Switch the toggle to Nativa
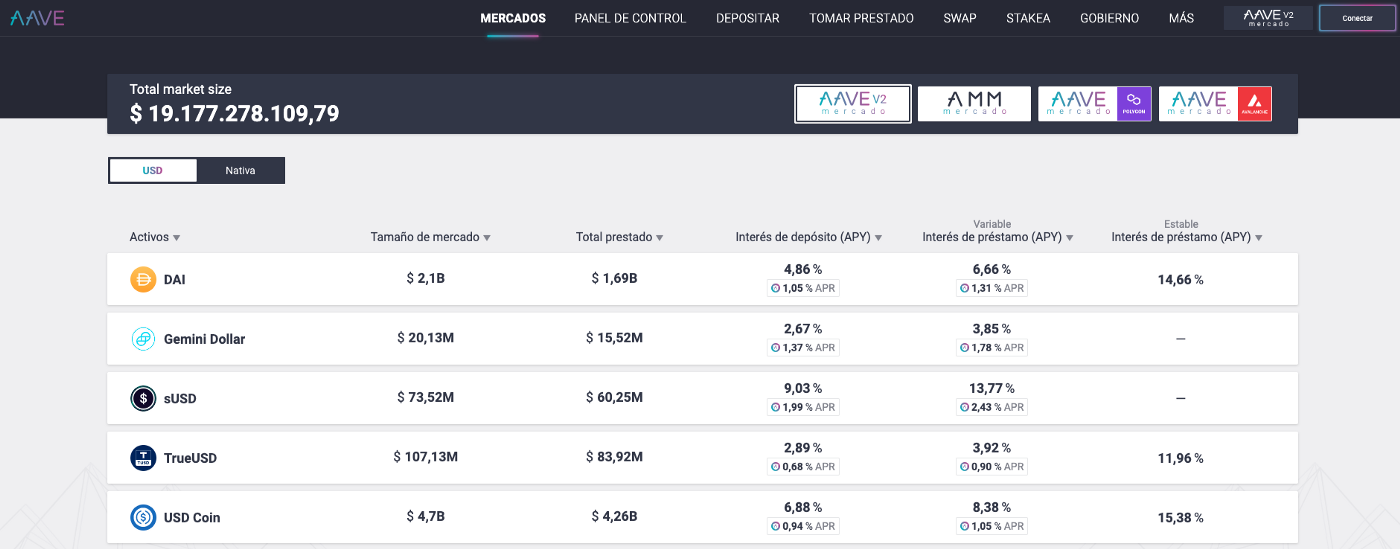The height and width of the screenshot is (549, 1400). (x=240, y=171)
